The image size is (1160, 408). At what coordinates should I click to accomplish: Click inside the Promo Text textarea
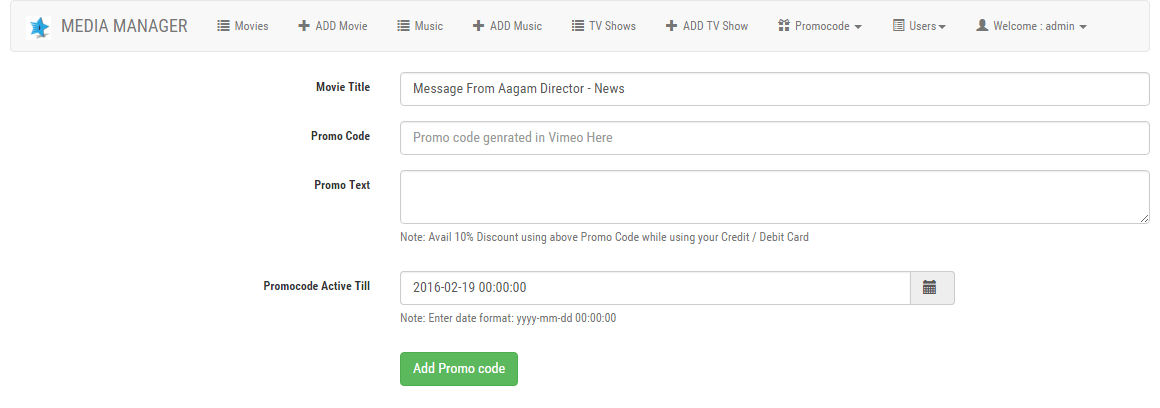click(774, 197)
